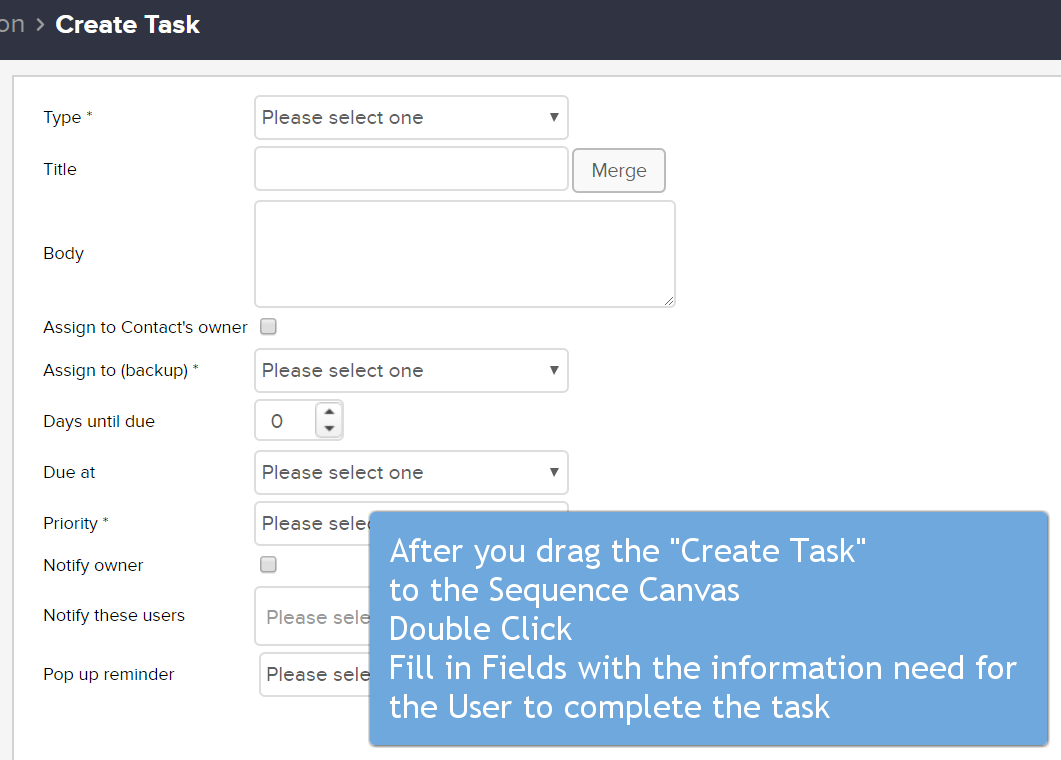Image resolution: width=1061 pixels, height=760 pixels.
Task: Open the Type dropdown
Action: click(x=411, y=118)
